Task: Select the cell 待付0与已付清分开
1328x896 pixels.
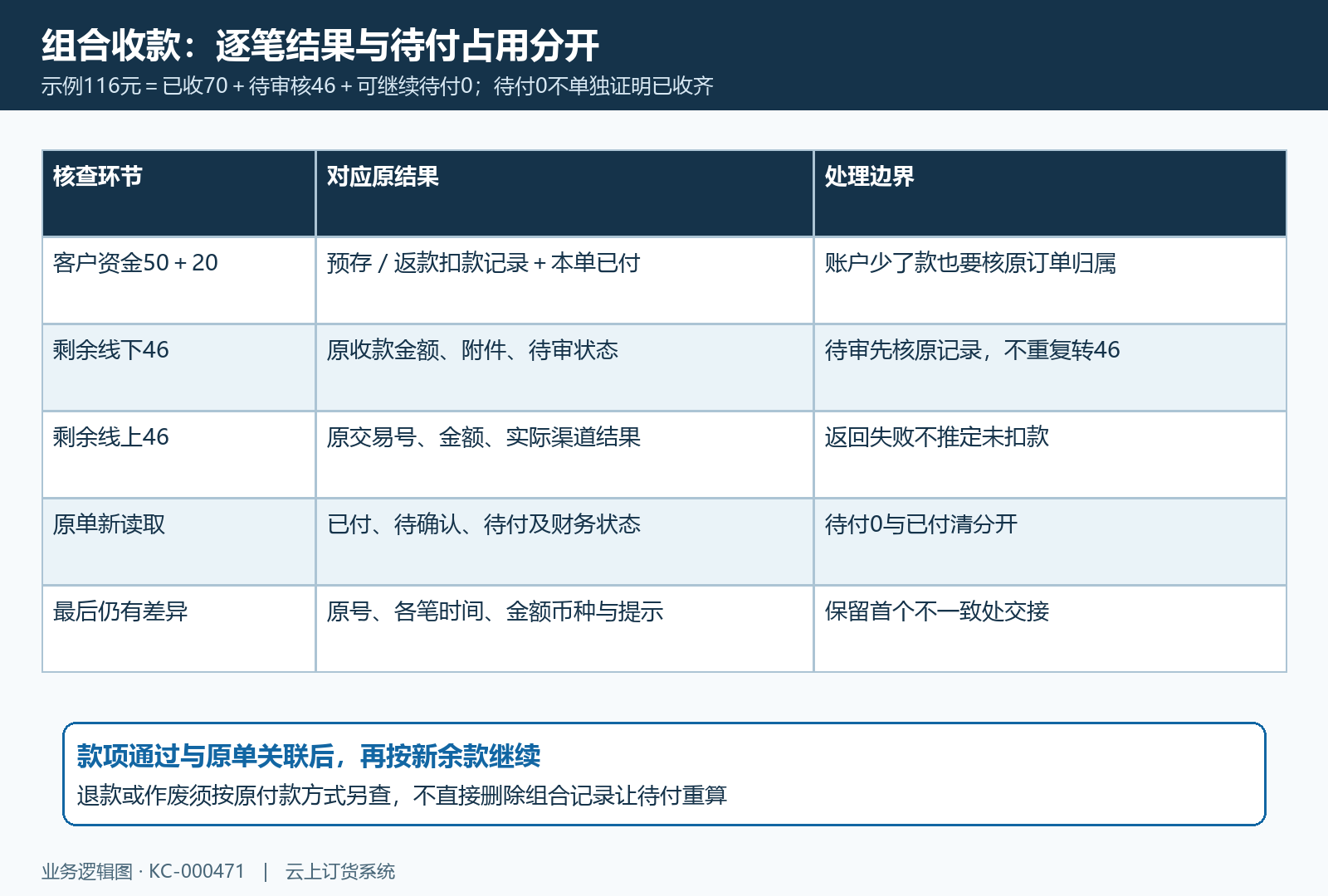Action: tap(1050, 542)
